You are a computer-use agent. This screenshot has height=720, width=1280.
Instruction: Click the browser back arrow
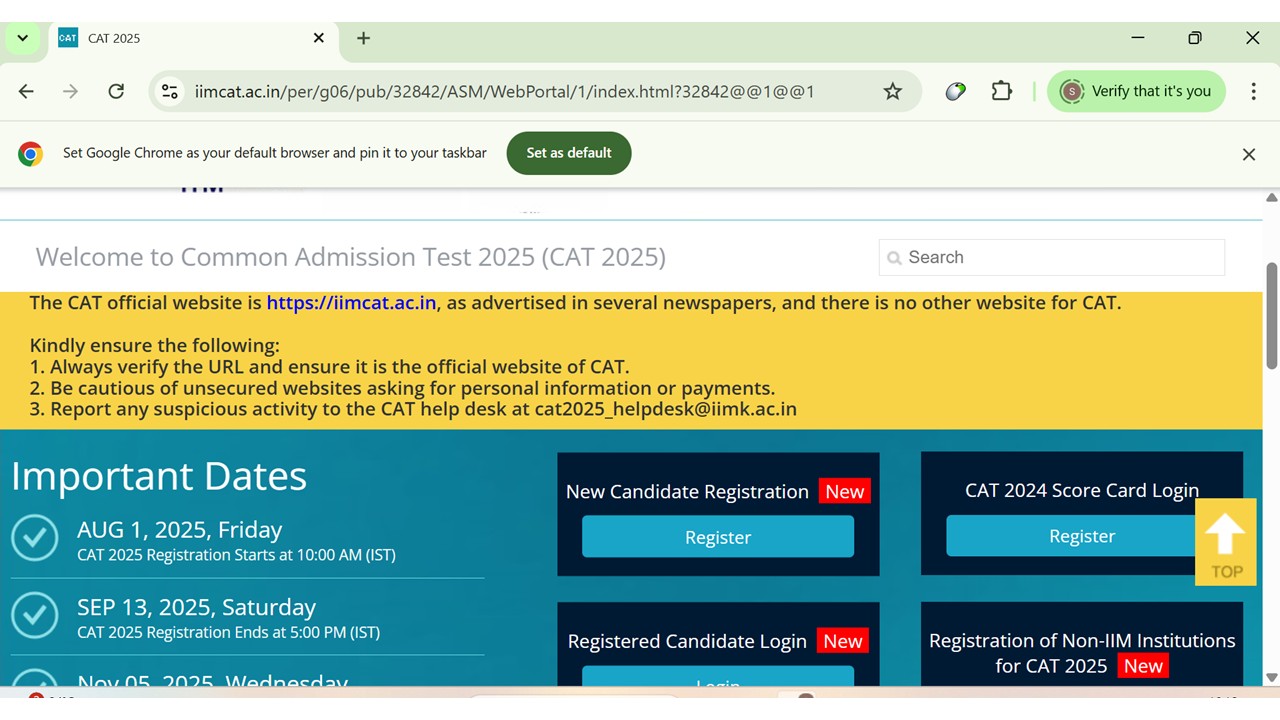(26, 91)
